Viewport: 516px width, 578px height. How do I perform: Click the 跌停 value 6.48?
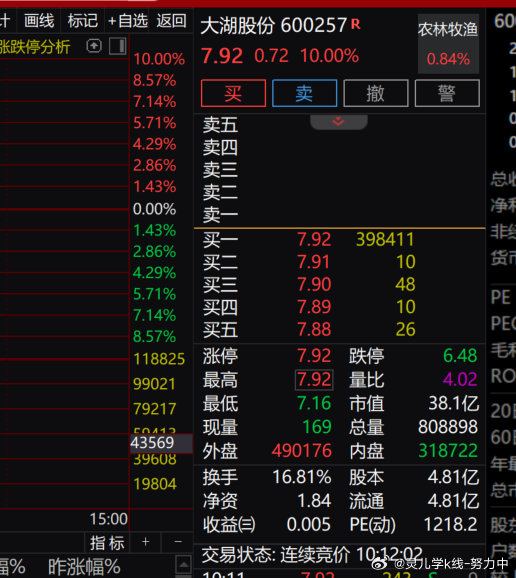point(460,356)
